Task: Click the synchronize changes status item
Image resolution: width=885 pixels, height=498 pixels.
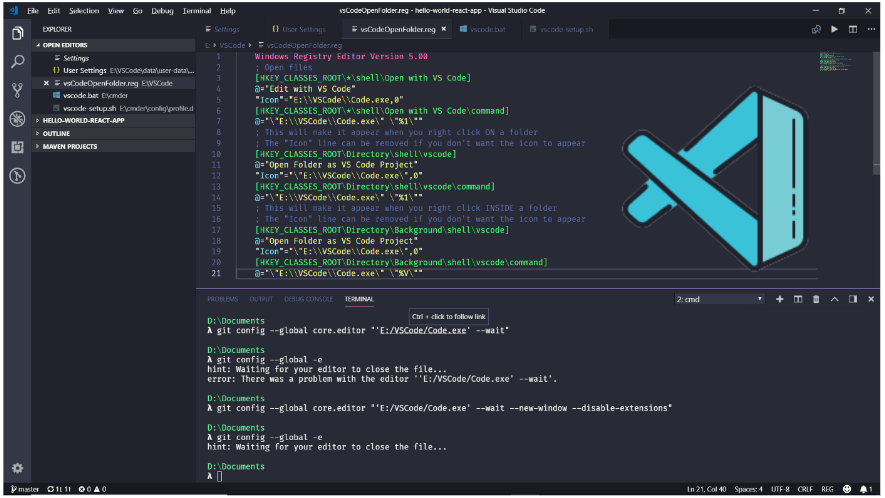Action: (59, 489)
